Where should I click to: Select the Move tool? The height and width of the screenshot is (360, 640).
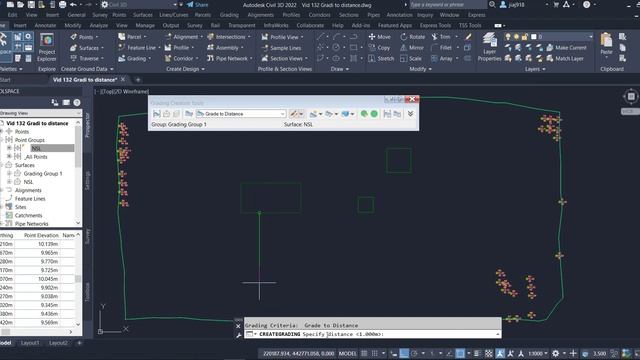click(380, 37)
